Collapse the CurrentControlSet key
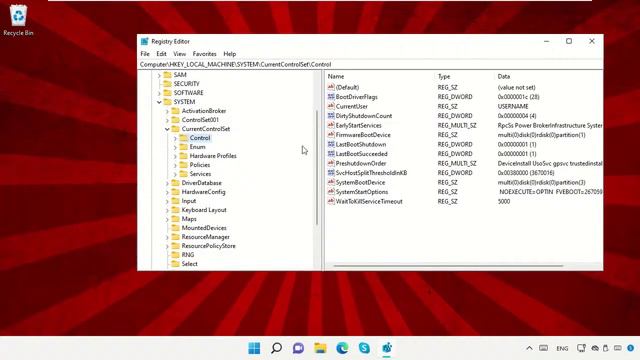Screen dimensions: 640x360 point(167,129)
